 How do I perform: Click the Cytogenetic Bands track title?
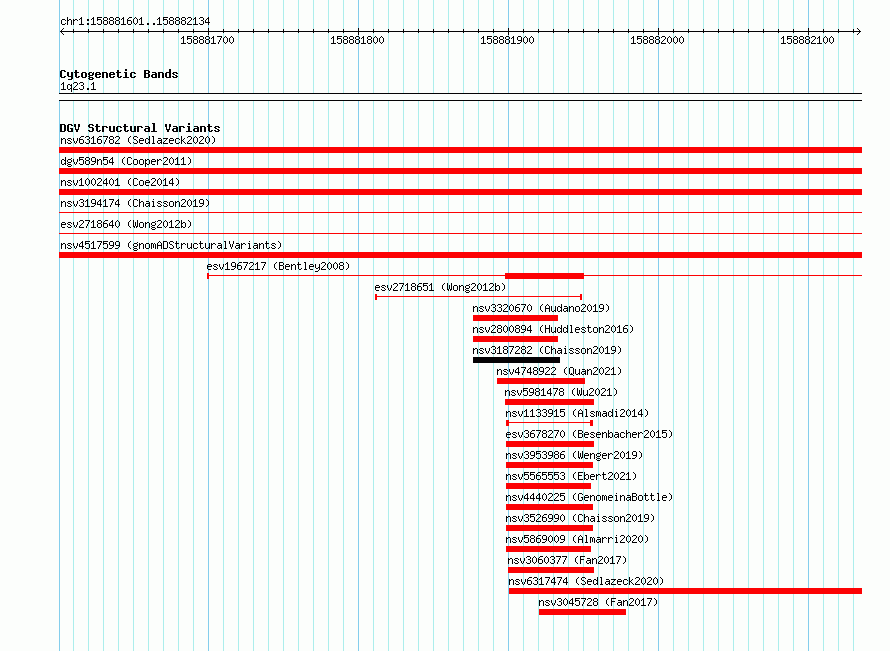point(119,74)
